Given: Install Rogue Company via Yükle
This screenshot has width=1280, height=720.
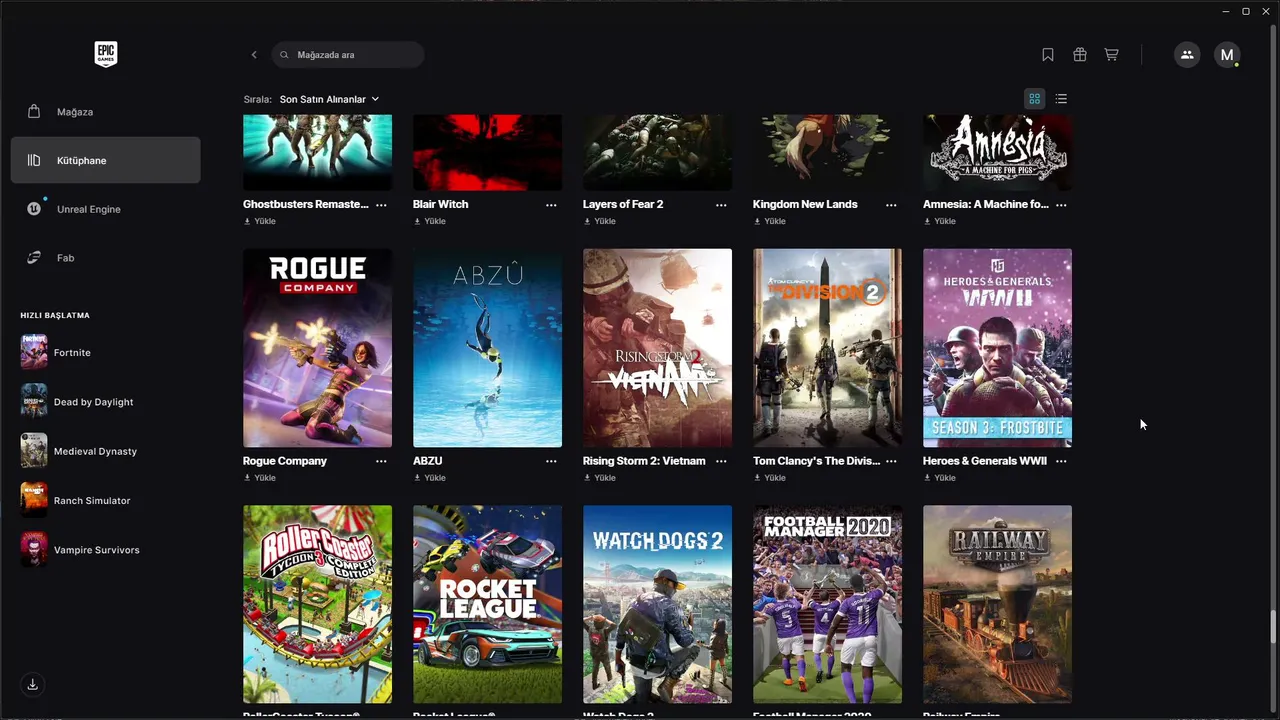Looking at the screenshot, I should [260, 478].
